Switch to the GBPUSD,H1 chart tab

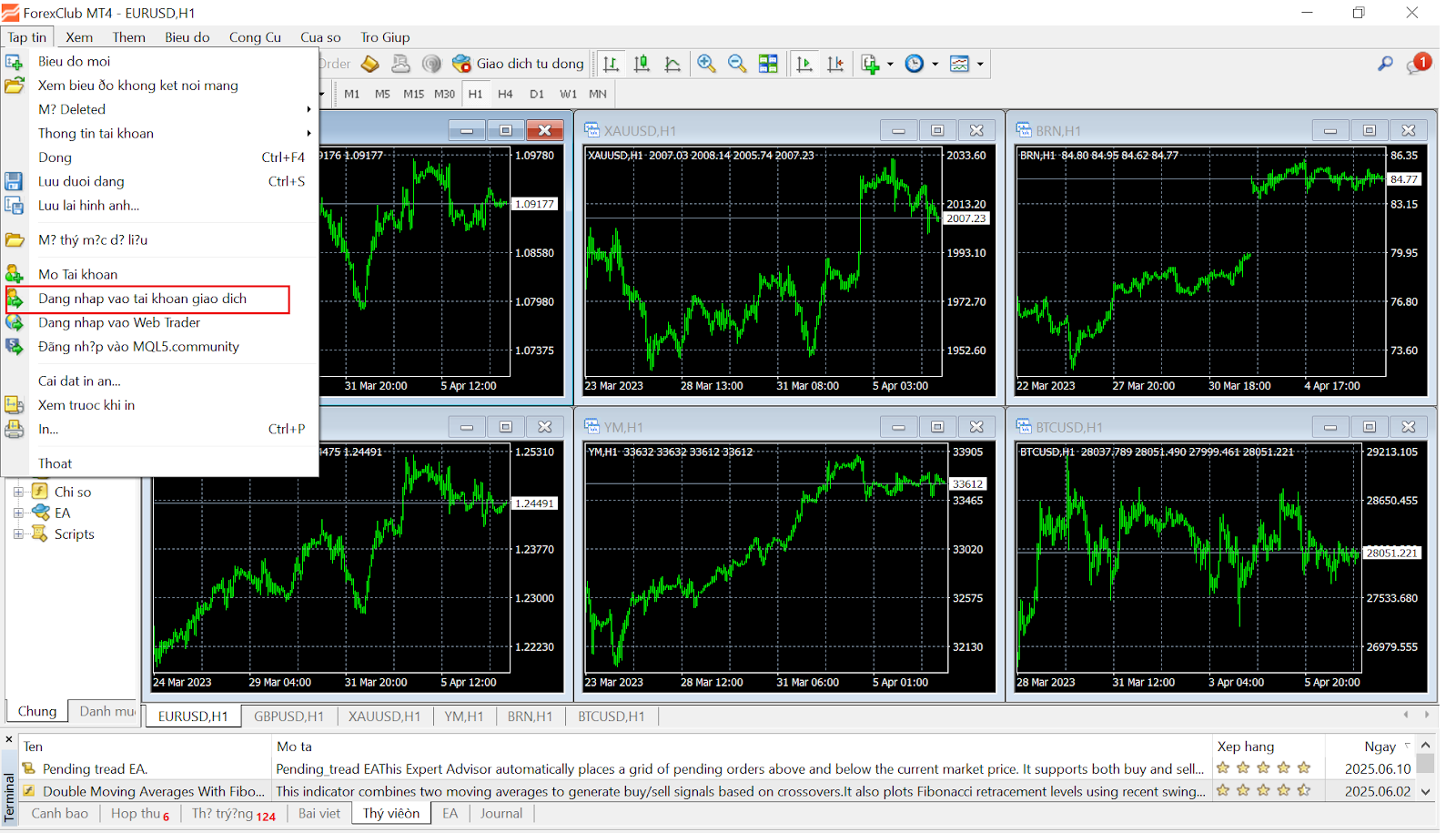tap(288, 716)
